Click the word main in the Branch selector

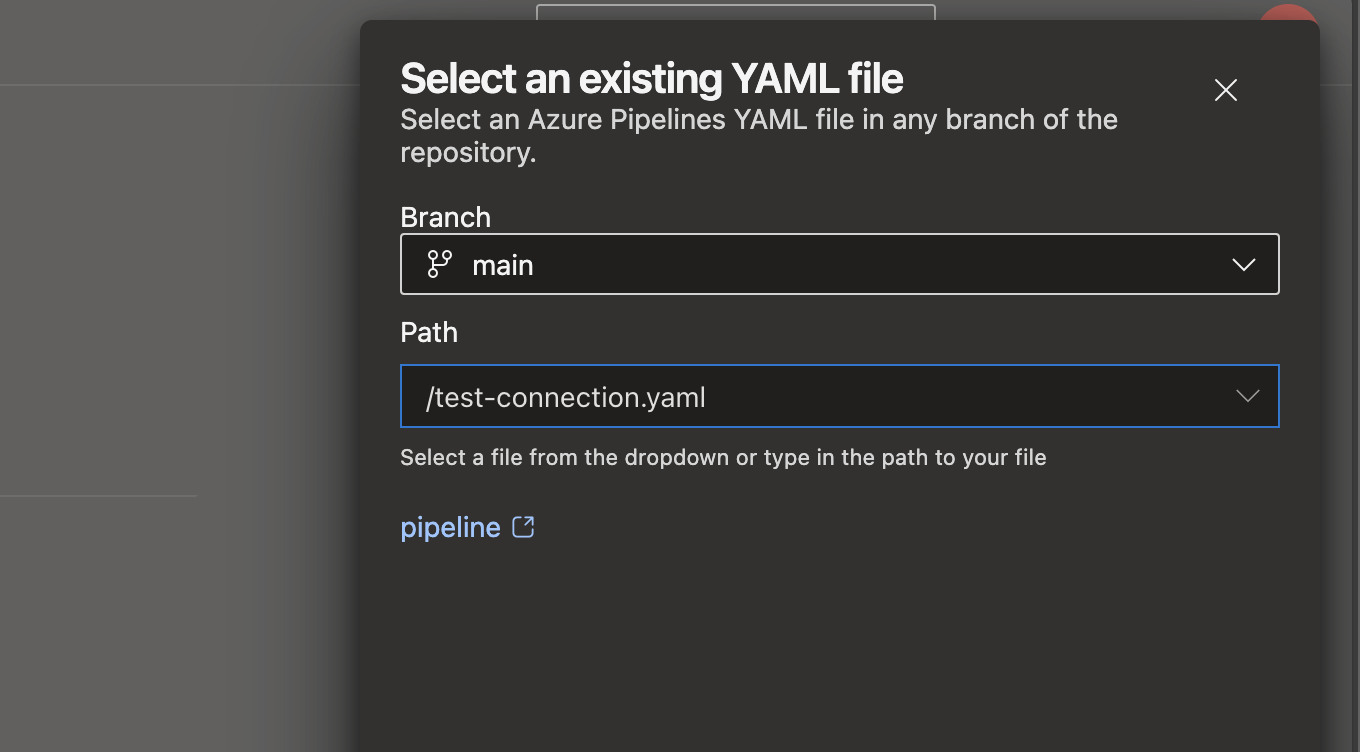point(502,265)
